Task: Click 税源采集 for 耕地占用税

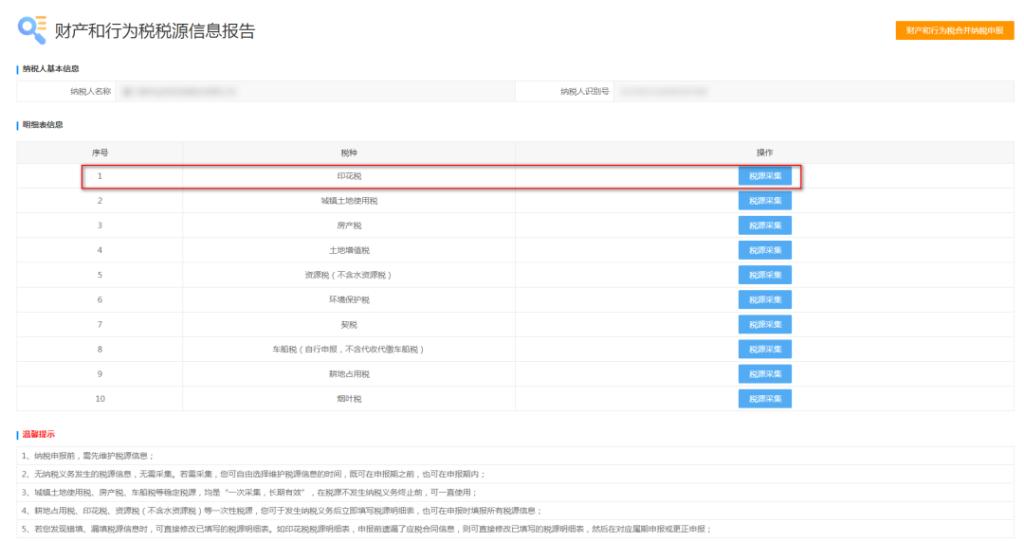Action: (765, 373)
